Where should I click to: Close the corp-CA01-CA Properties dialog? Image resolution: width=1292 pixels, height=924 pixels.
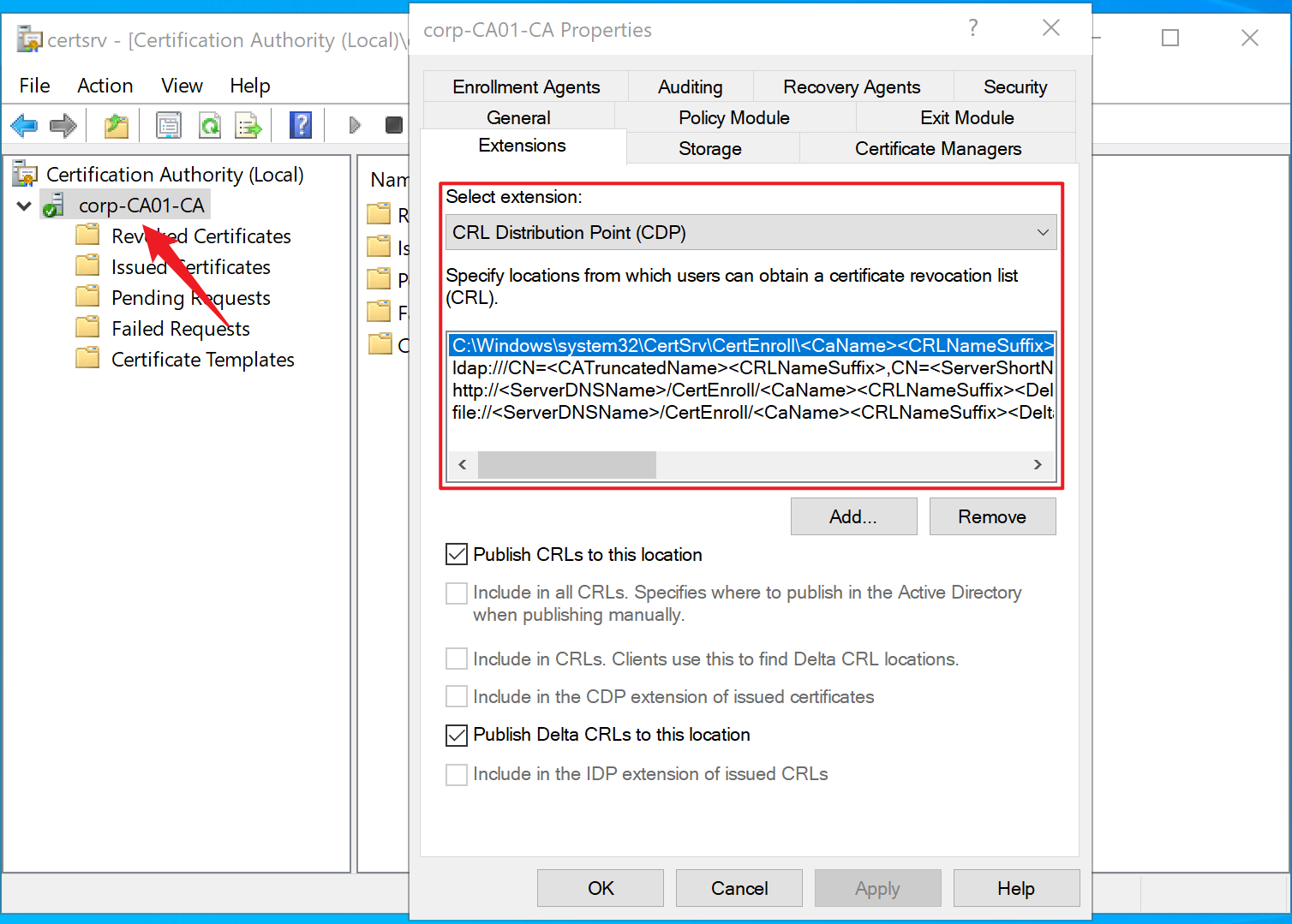pos(1051,28)
